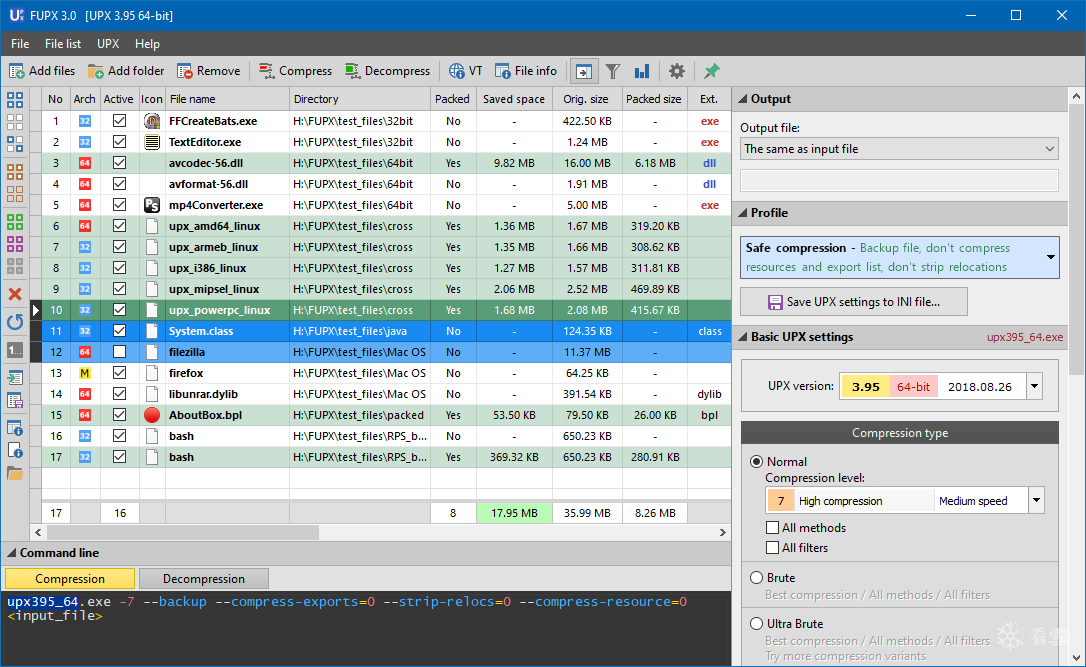This screenshot has height=667, width=1086.
Task: Click the Add folder toolbar button
Action: click(126, 71)
